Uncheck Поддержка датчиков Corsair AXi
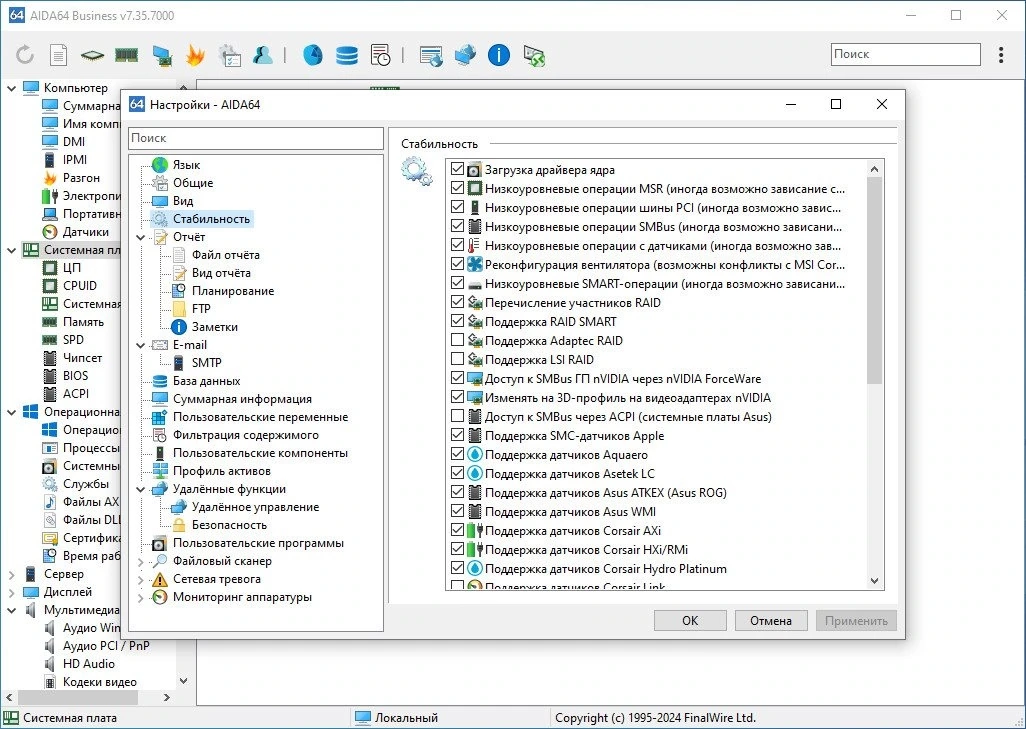The height and width of the screenshot is (729, 1026). [457, 529]
